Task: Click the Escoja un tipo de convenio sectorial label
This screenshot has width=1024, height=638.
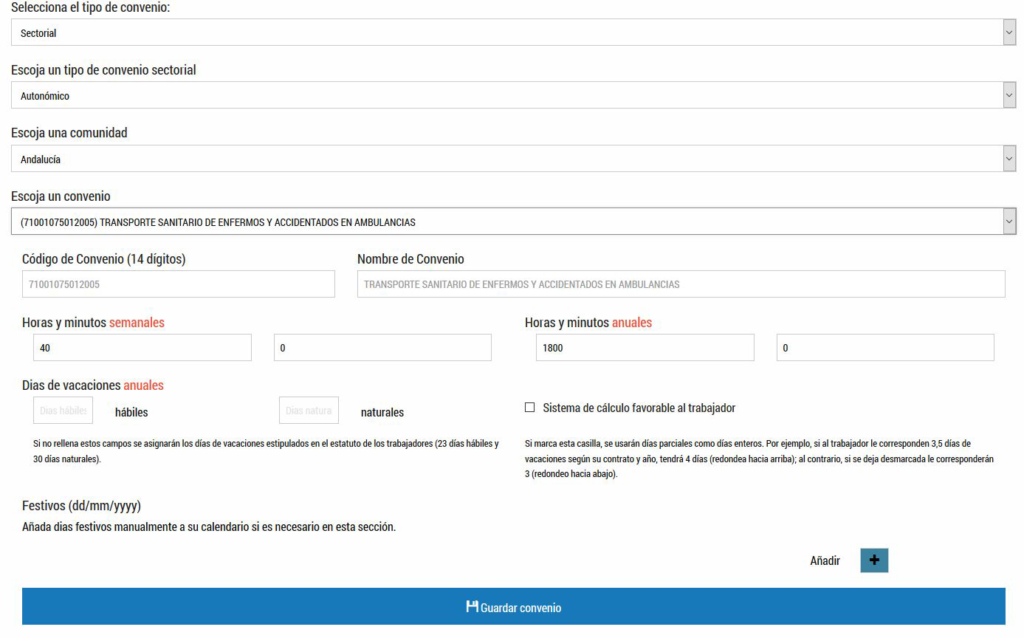Action: point(103,70)
